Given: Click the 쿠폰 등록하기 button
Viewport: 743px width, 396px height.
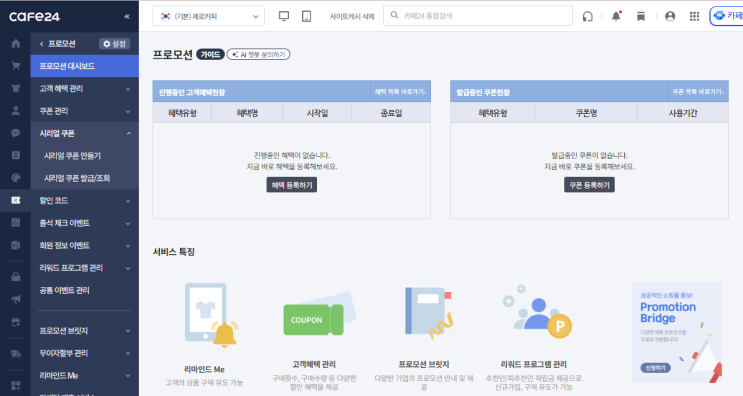Looking at the screenshot, I should (589, 185).
